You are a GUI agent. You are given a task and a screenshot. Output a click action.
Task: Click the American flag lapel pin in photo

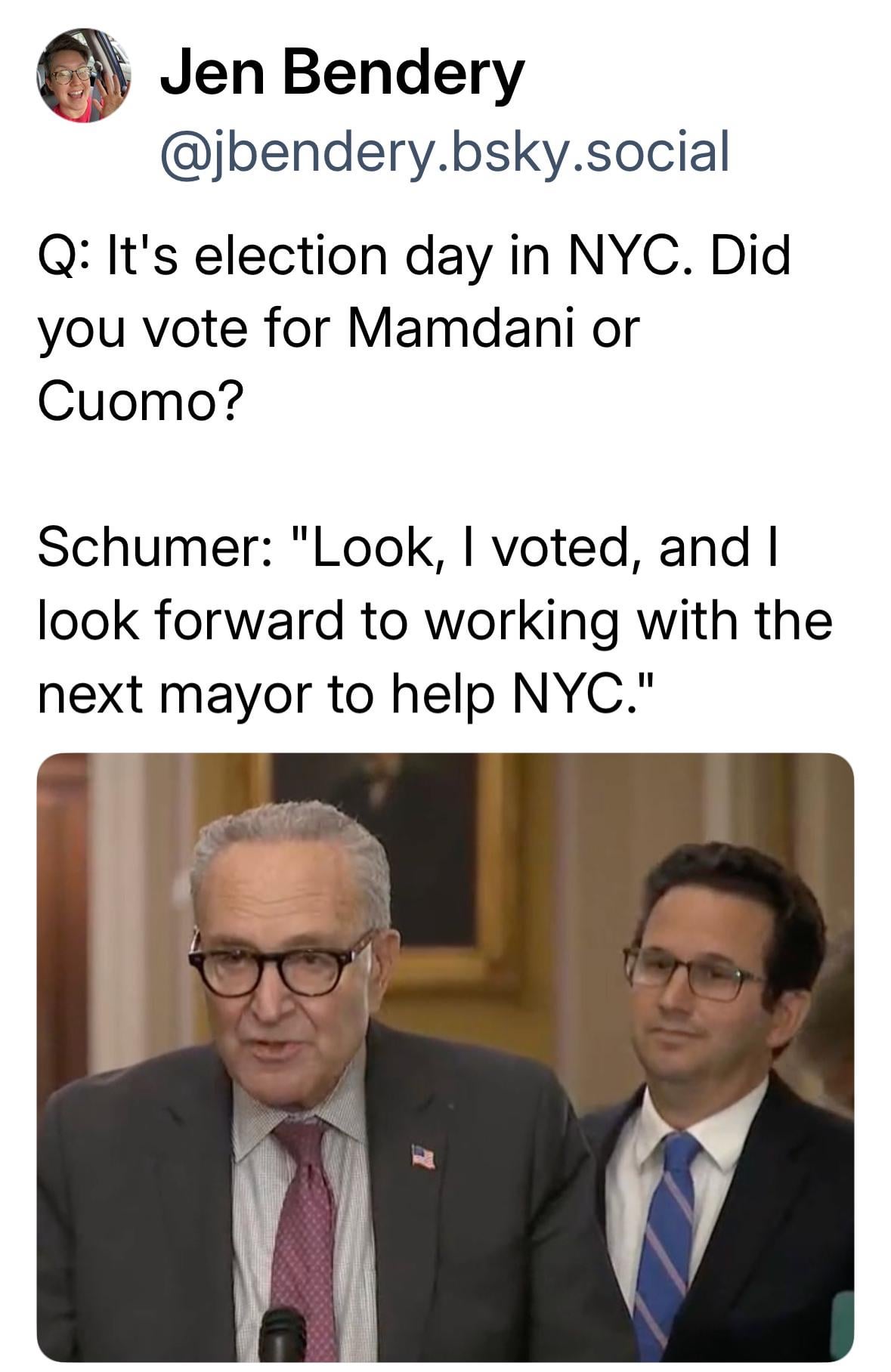[422, 1157]
